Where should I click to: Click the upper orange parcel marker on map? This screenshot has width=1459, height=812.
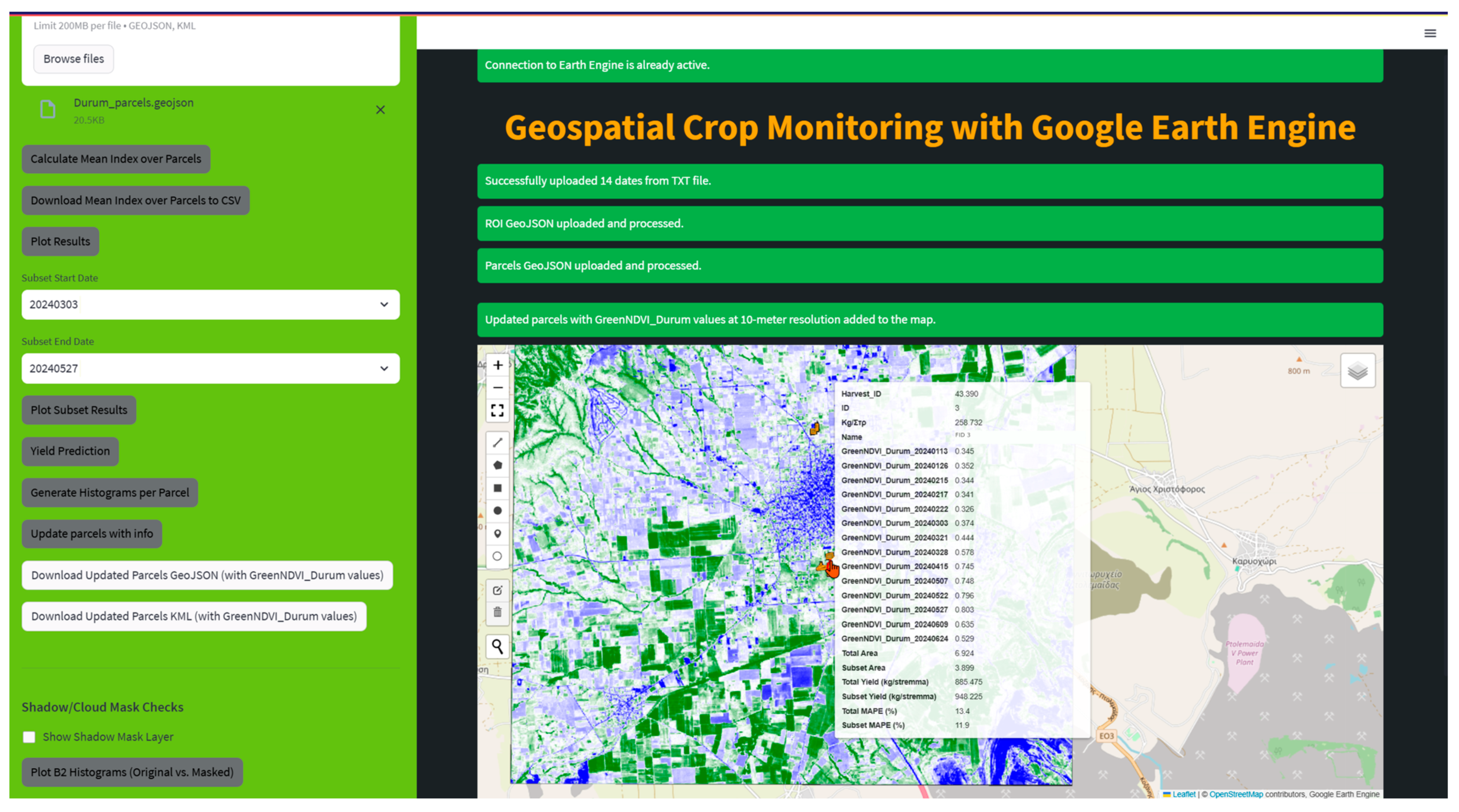coord(814,428)
